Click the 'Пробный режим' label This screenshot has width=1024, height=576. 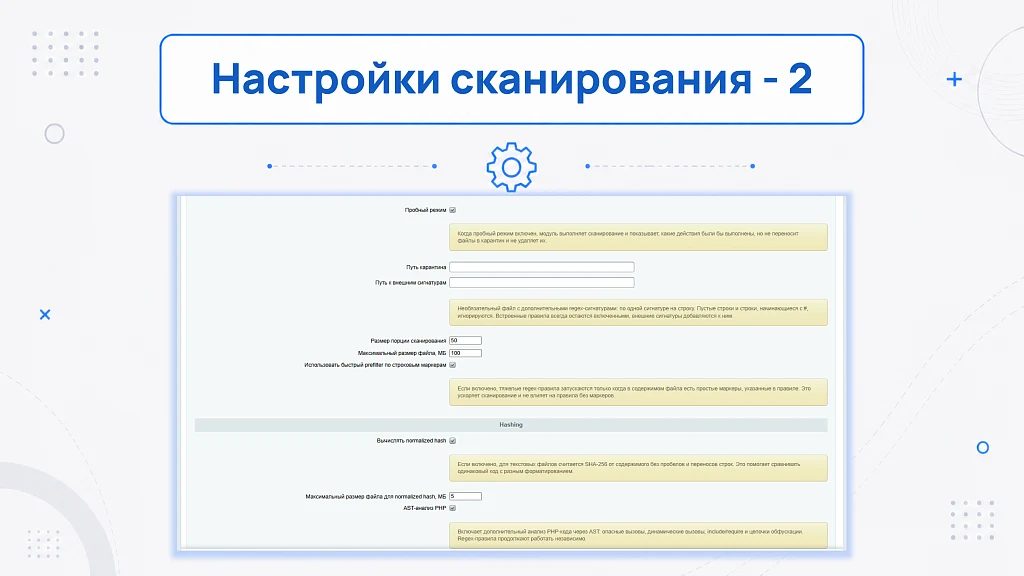click(425, 210)
